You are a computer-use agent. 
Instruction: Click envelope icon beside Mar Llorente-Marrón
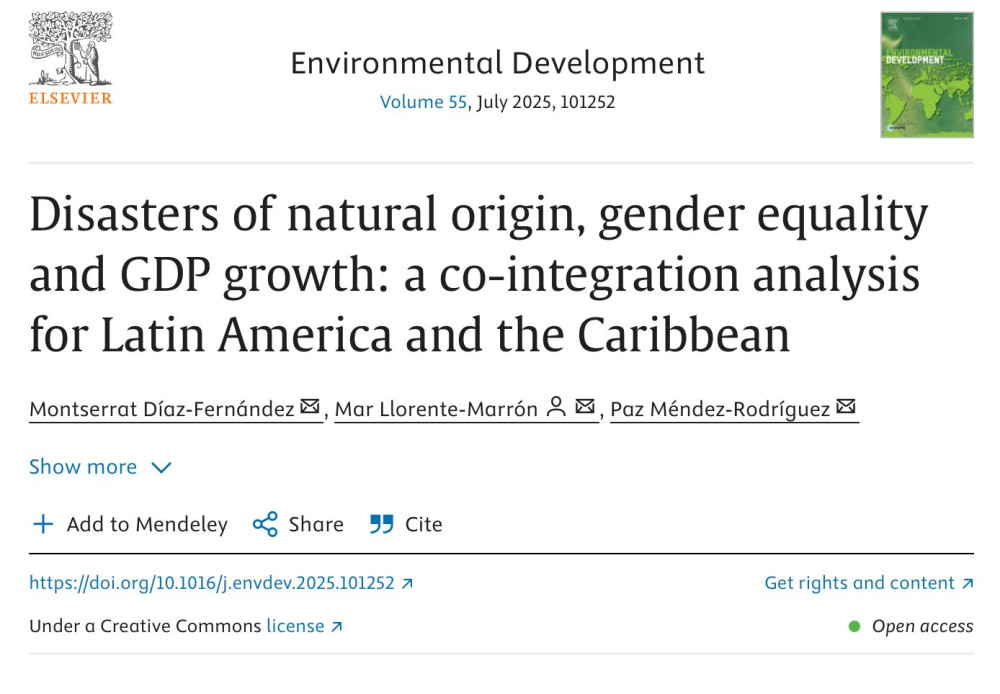(x=583, y=405)
